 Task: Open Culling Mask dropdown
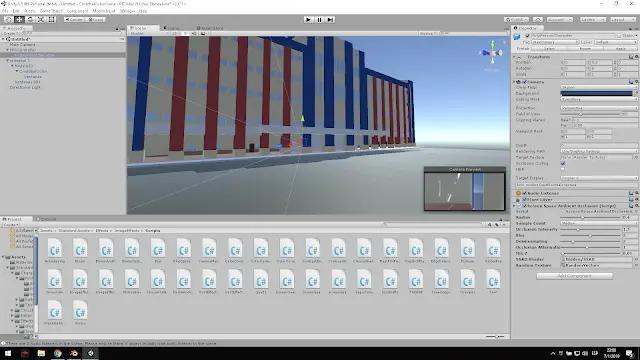tap(599, 99)
